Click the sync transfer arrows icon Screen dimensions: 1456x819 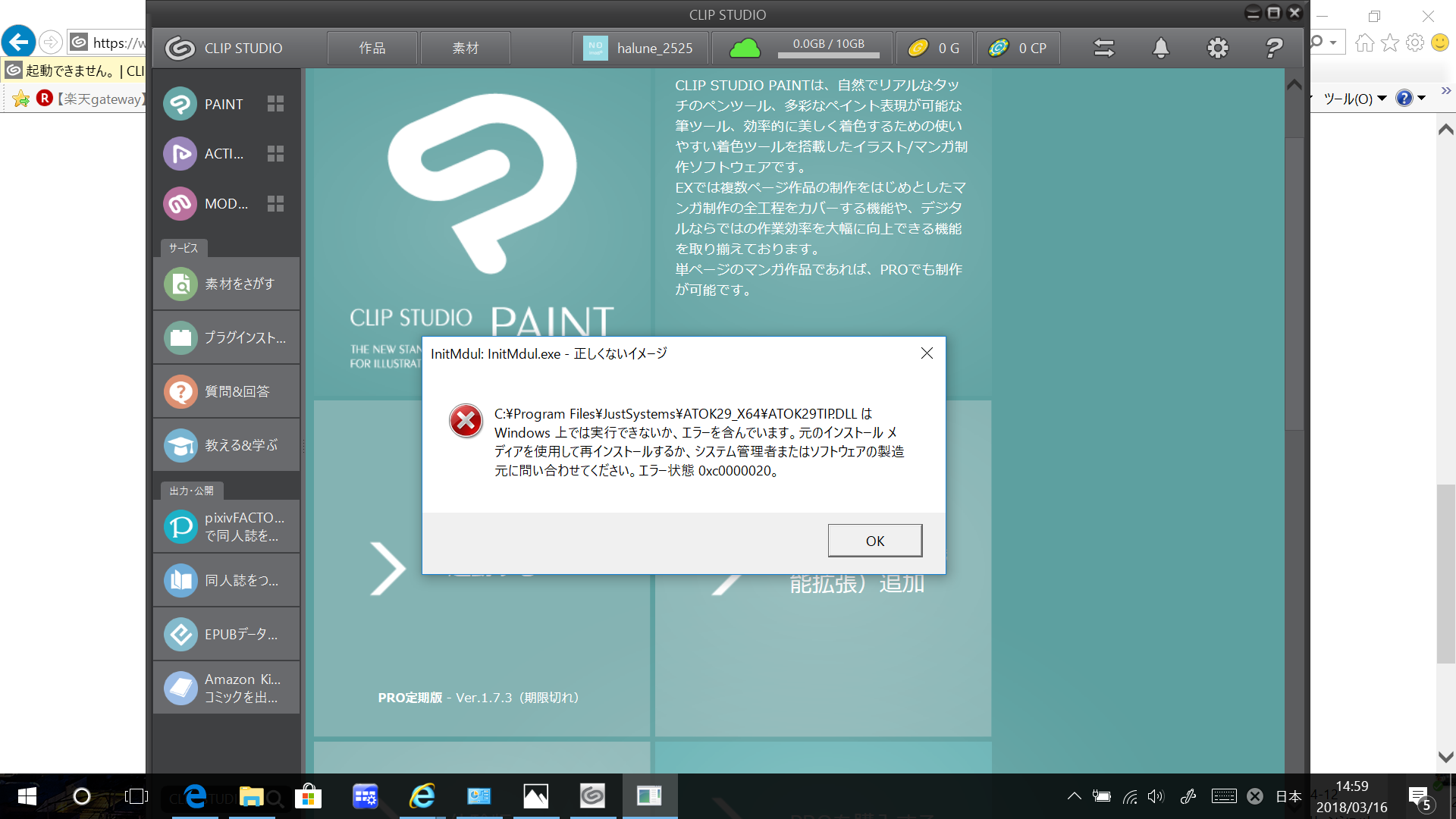(1103, 49)
